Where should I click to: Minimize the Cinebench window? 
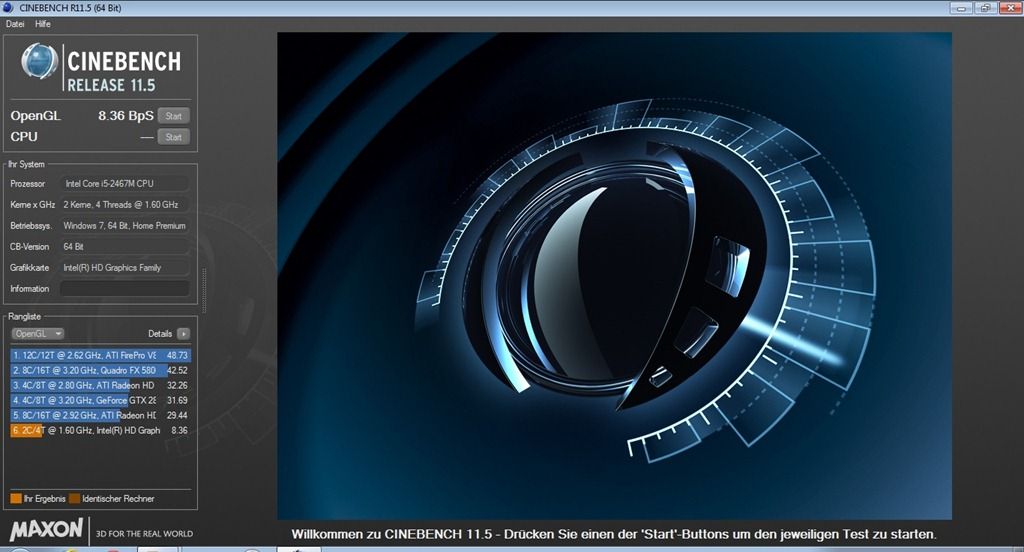pos(961,8)
